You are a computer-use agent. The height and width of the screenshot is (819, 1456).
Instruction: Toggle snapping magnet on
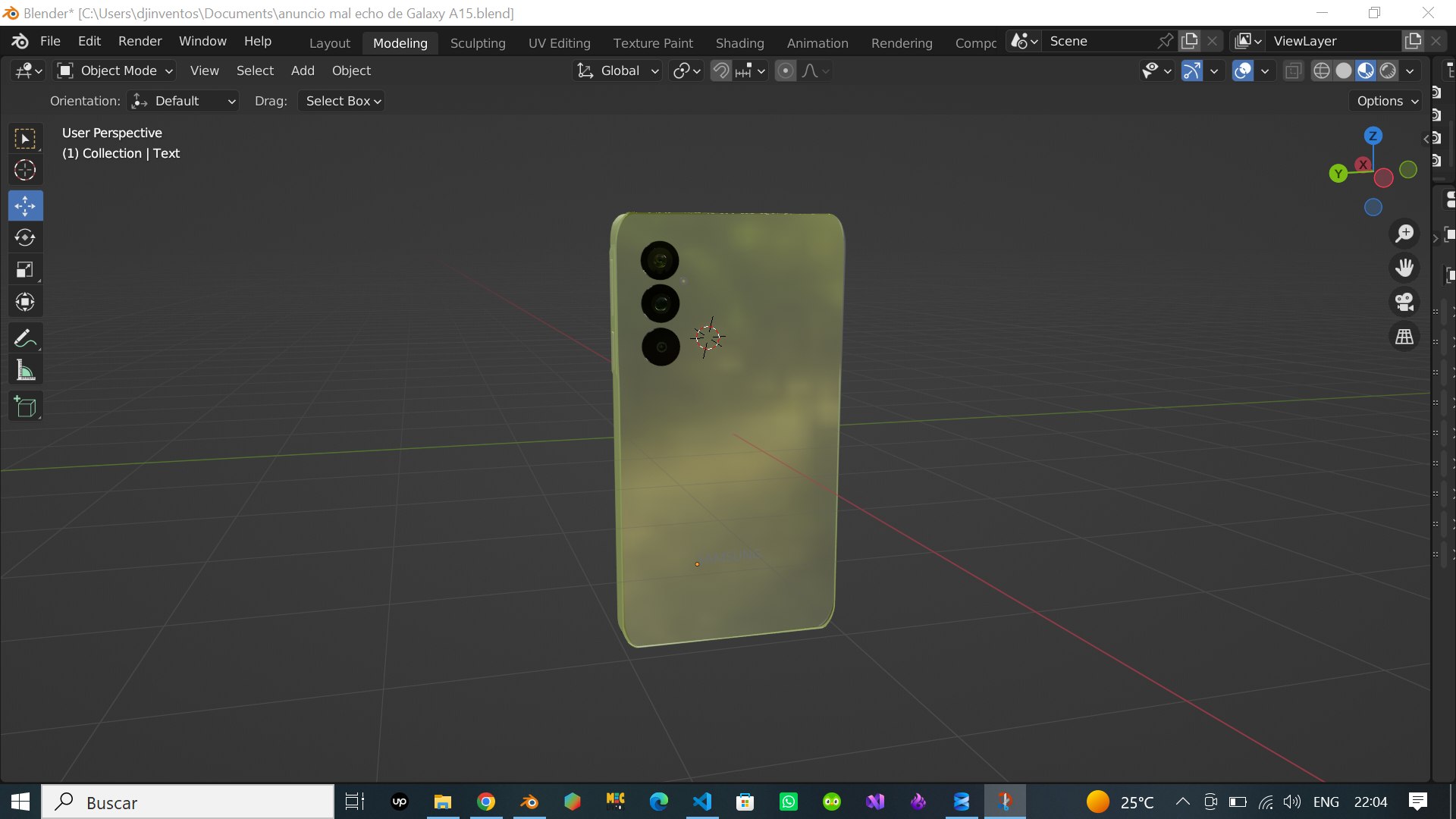click(x=720, y=71)
